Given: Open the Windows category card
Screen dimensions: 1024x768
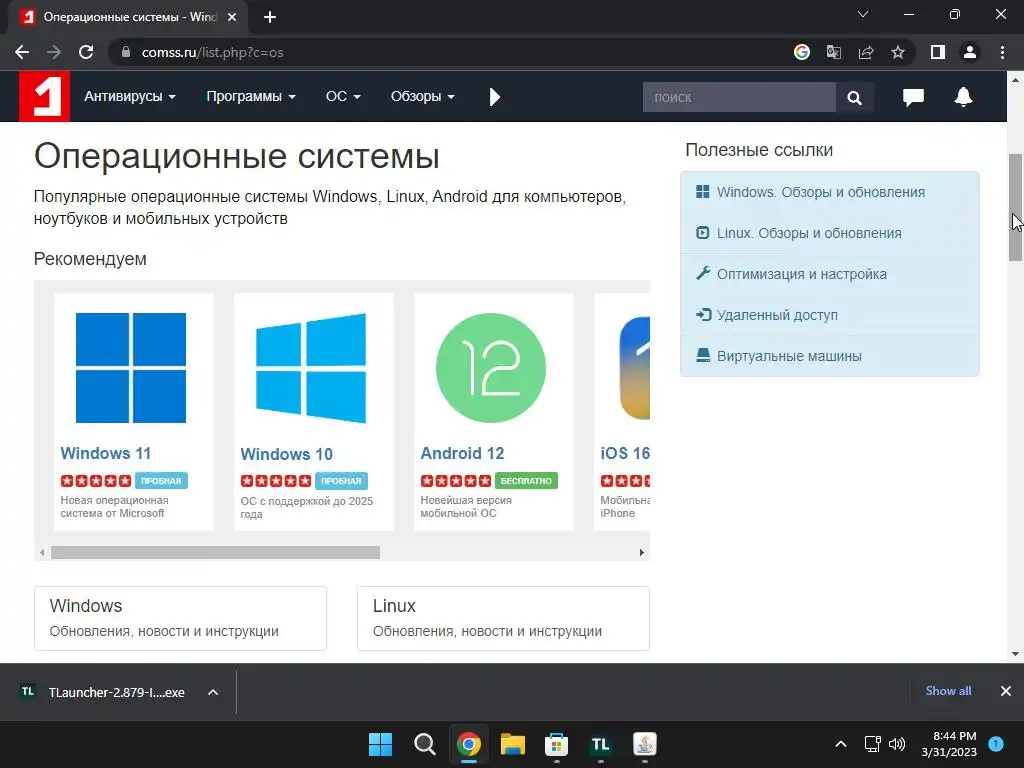Looking at the screenshot, I should click(x=180, y=618).
